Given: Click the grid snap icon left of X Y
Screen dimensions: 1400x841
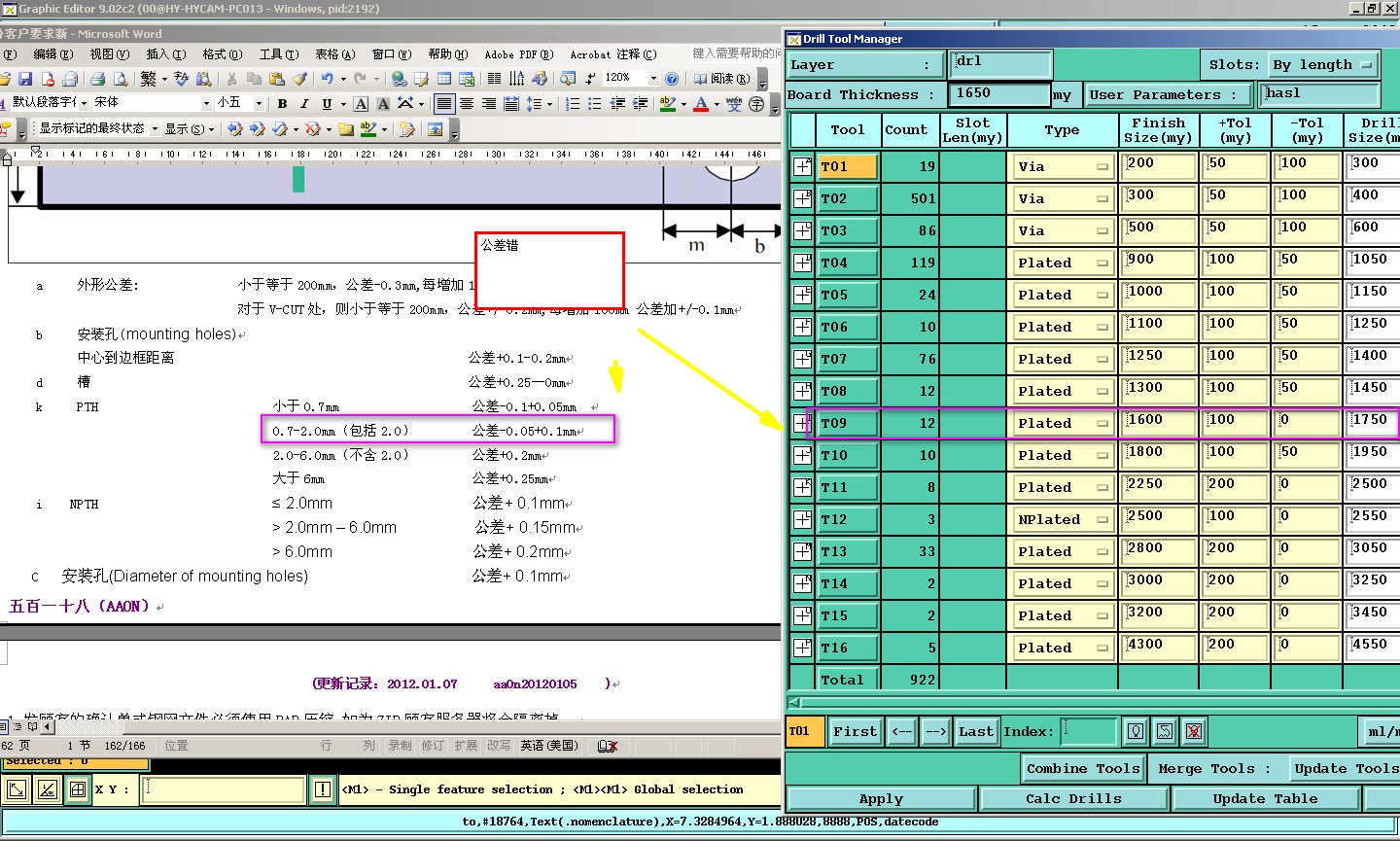Looking at the screenshot, I should coord(78,789).
